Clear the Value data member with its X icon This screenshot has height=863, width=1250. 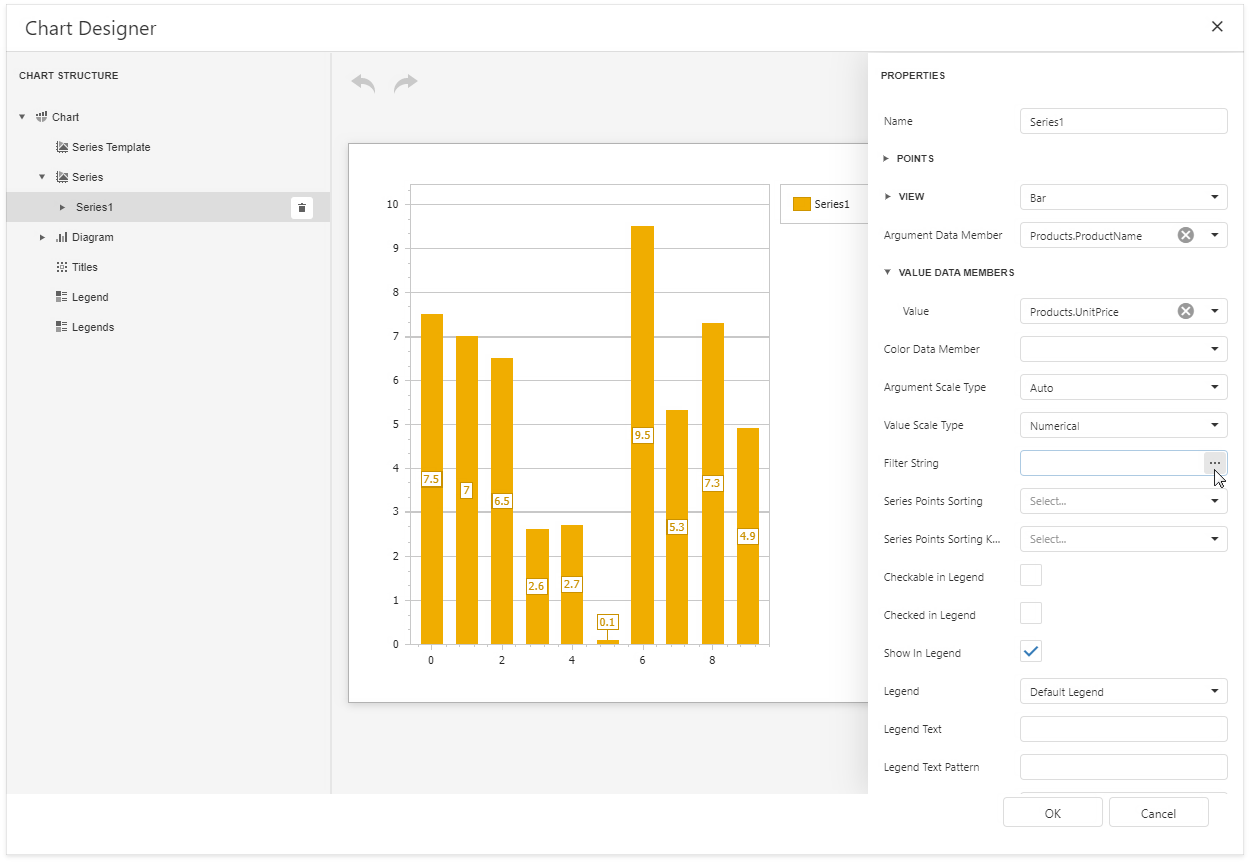[1185, 311]
